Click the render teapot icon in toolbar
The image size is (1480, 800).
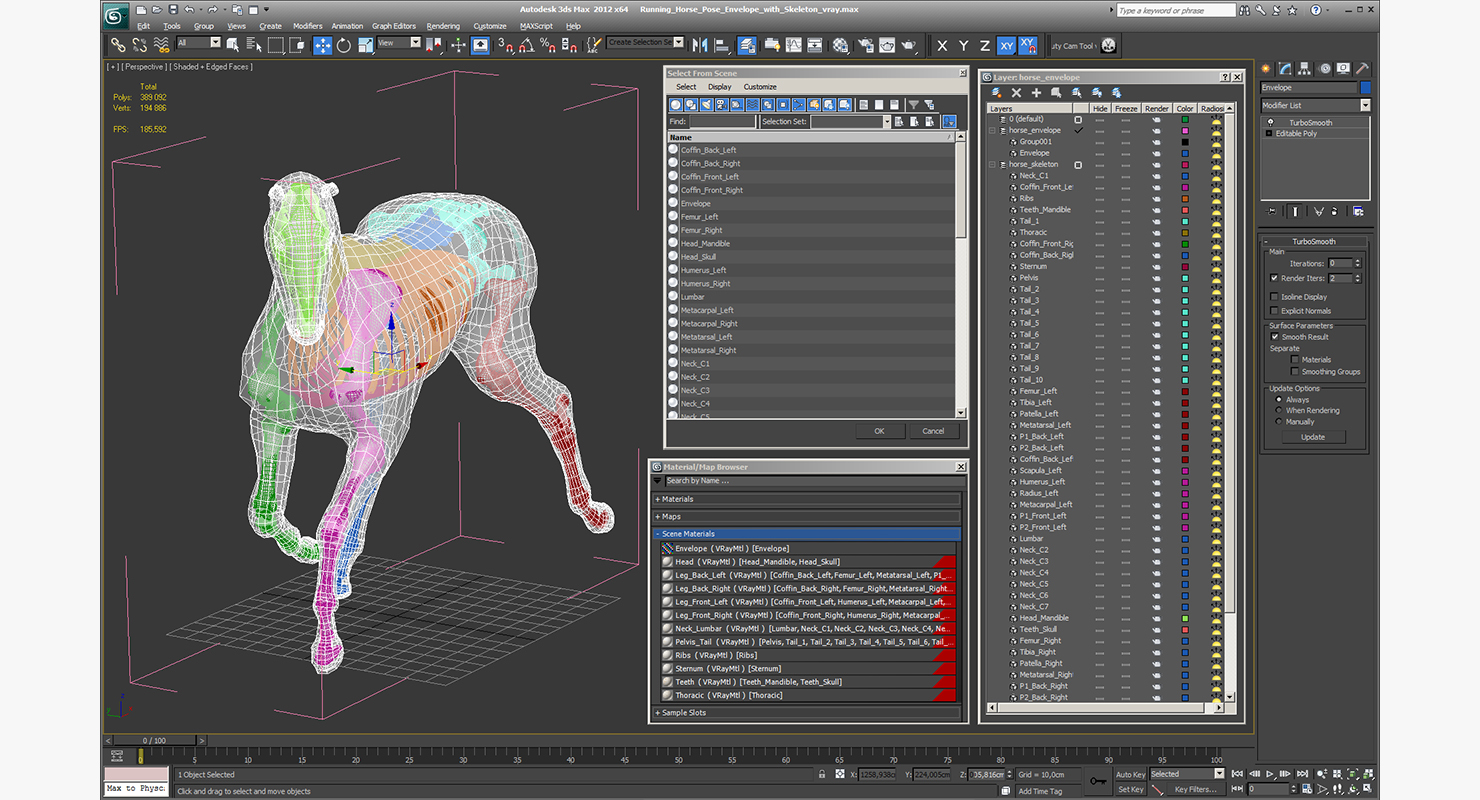pyautogui.click(x=908, y=45)
